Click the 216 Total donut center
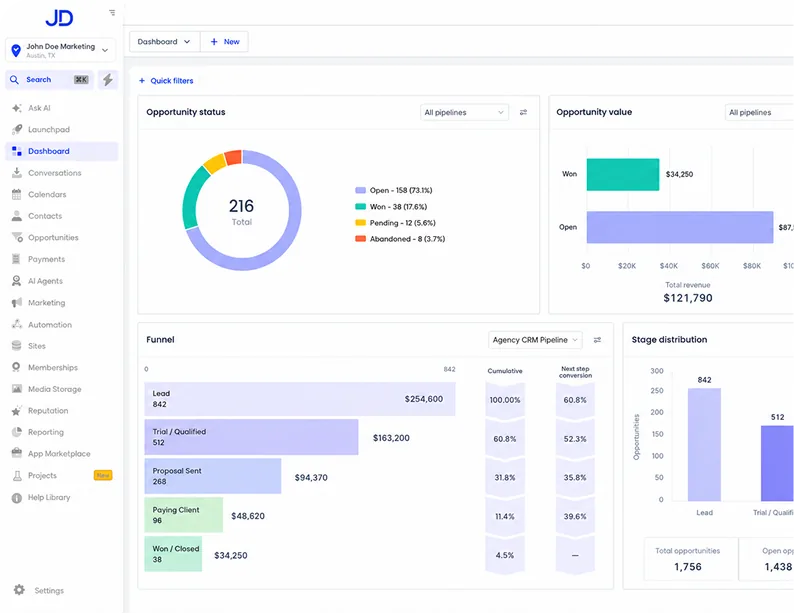This screenshot has height=614, width=794. [242, 212]
